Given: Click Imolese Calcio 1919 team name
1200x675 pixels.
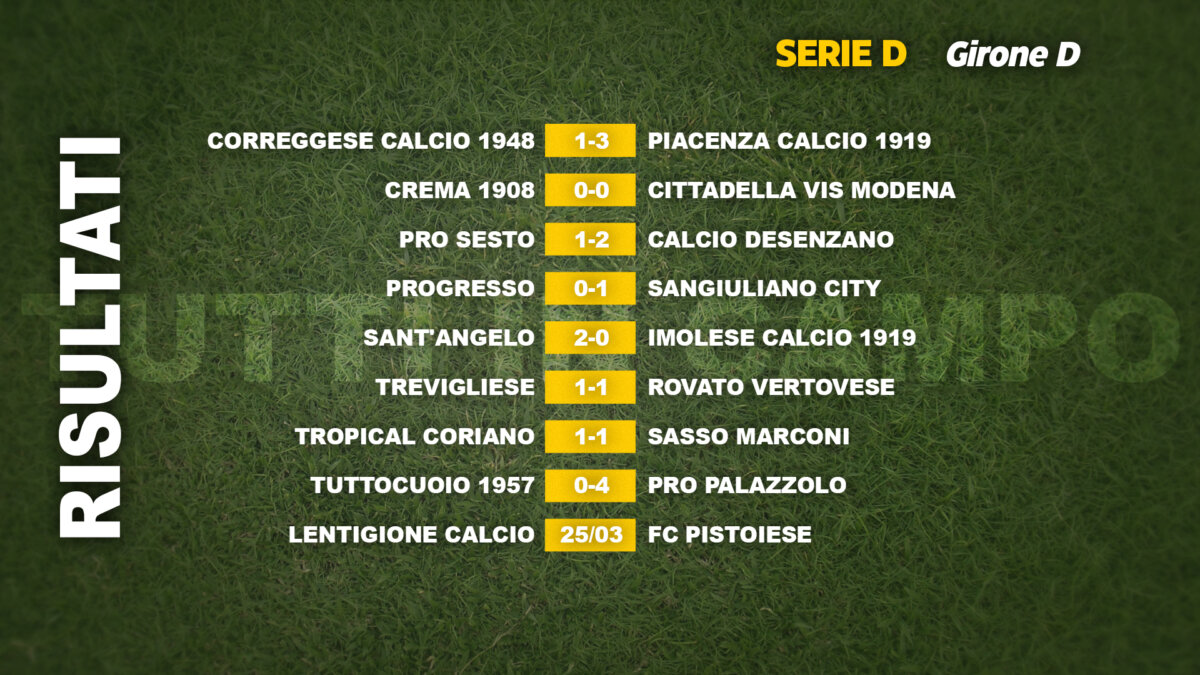Looking at the screenshot, I should (x=782, y=338).
